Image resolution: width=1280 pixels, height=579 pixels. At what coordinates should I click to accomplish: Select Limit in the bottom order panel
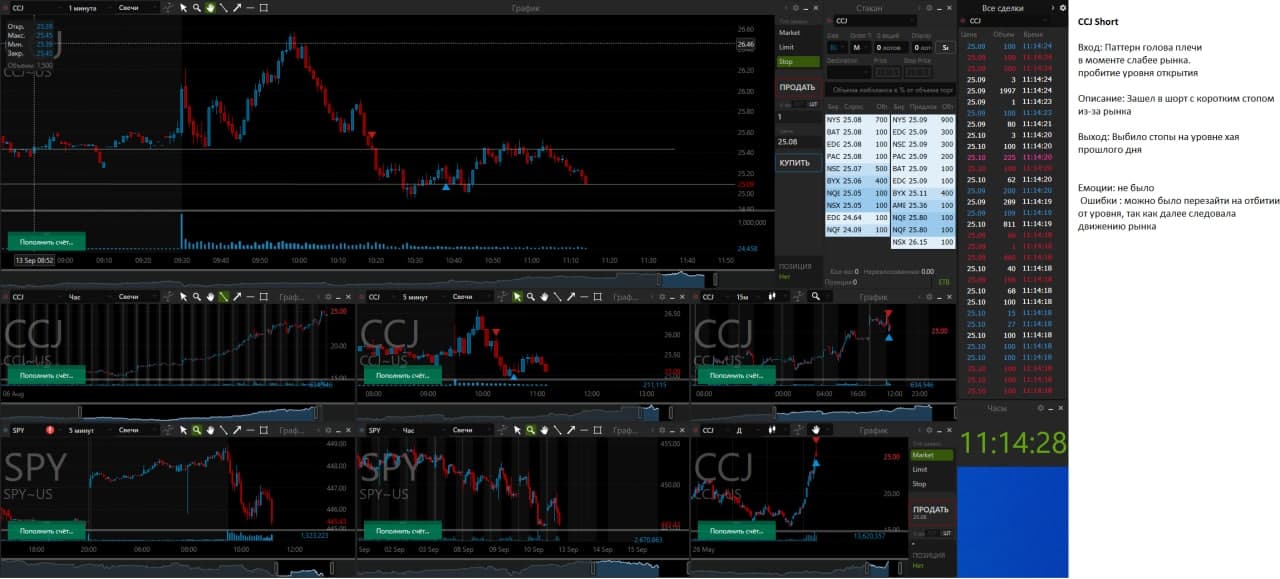[931, 469]
